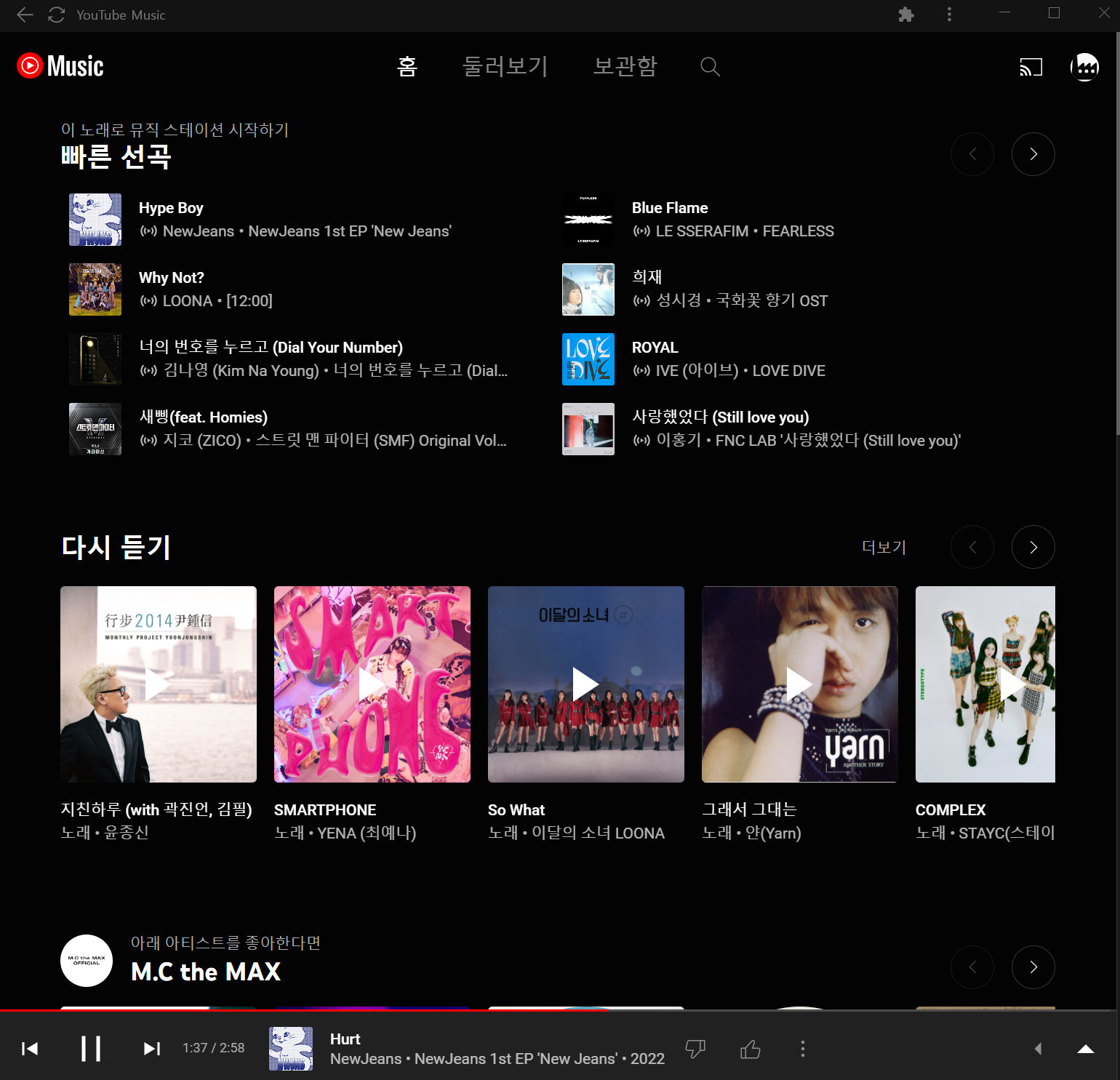The width and height of the screenshot is (1120, 1080).
Task: Open the player bar more options menu
Action: (x=803, y=1049)
